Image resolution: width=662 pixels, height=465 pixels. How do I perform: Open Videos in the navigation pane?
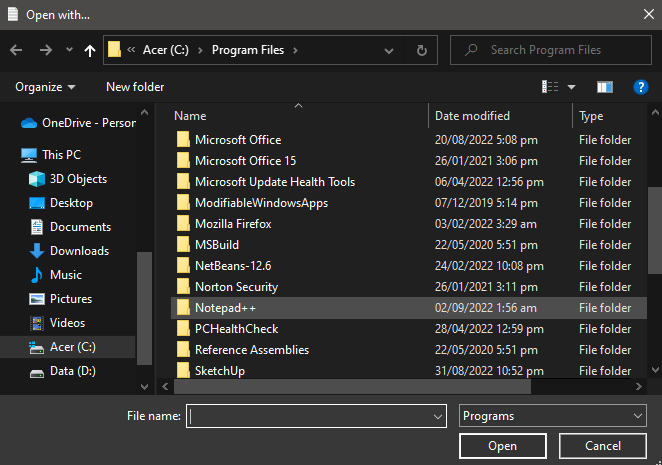coord(57,323)
